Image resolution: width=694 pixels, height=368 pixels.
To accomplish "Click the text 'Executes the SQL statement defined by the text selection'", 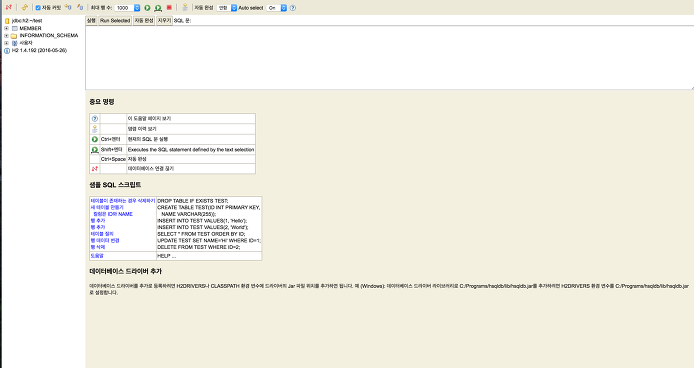I will 191,150.
